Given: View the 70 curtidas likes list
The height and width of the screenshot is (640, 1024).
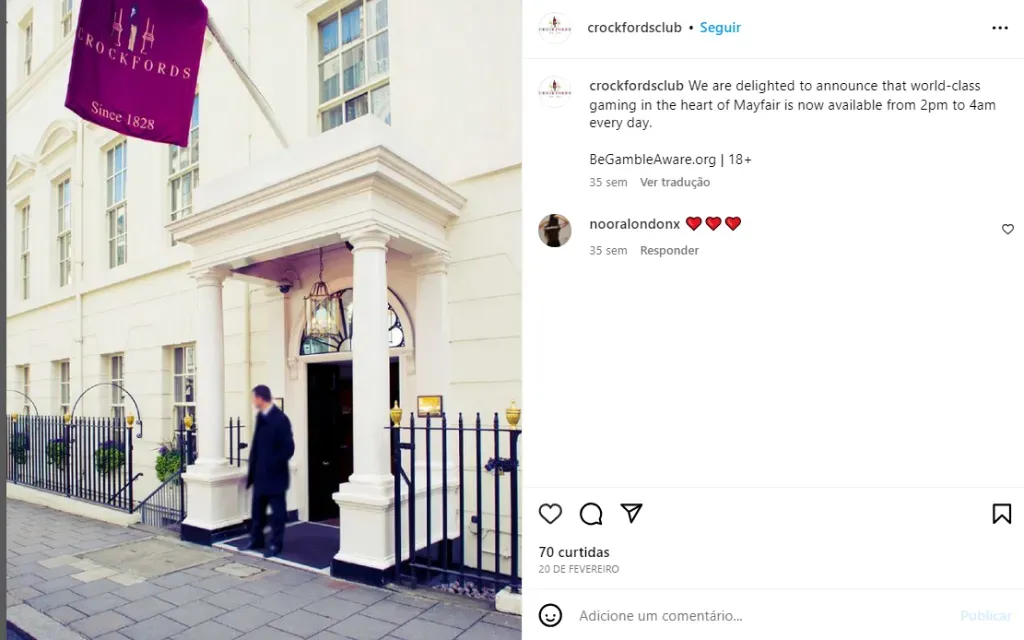Looking at the screenshot, I should 574,552.
